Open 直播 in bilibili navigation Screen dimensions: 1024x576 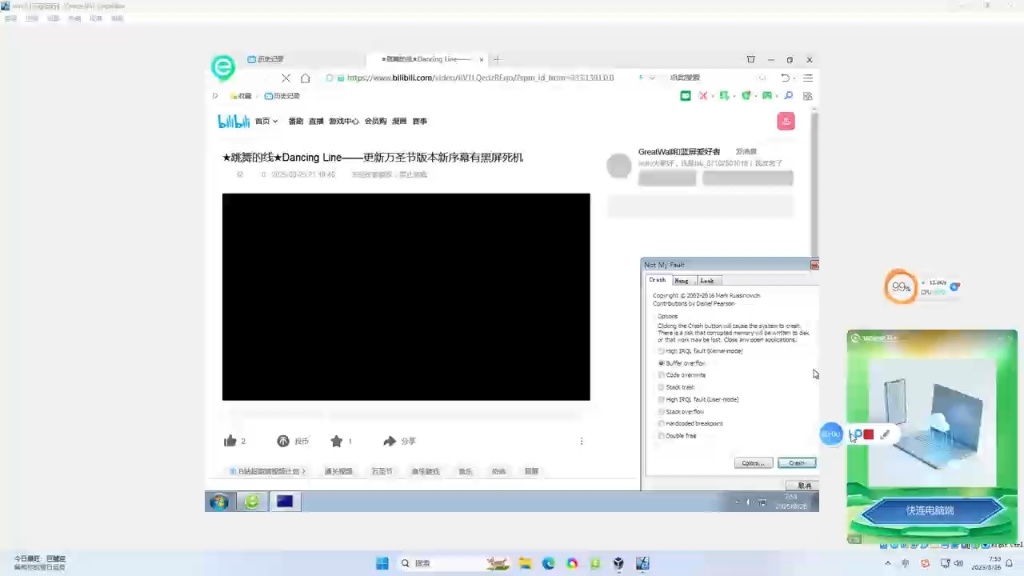[316, 121]
